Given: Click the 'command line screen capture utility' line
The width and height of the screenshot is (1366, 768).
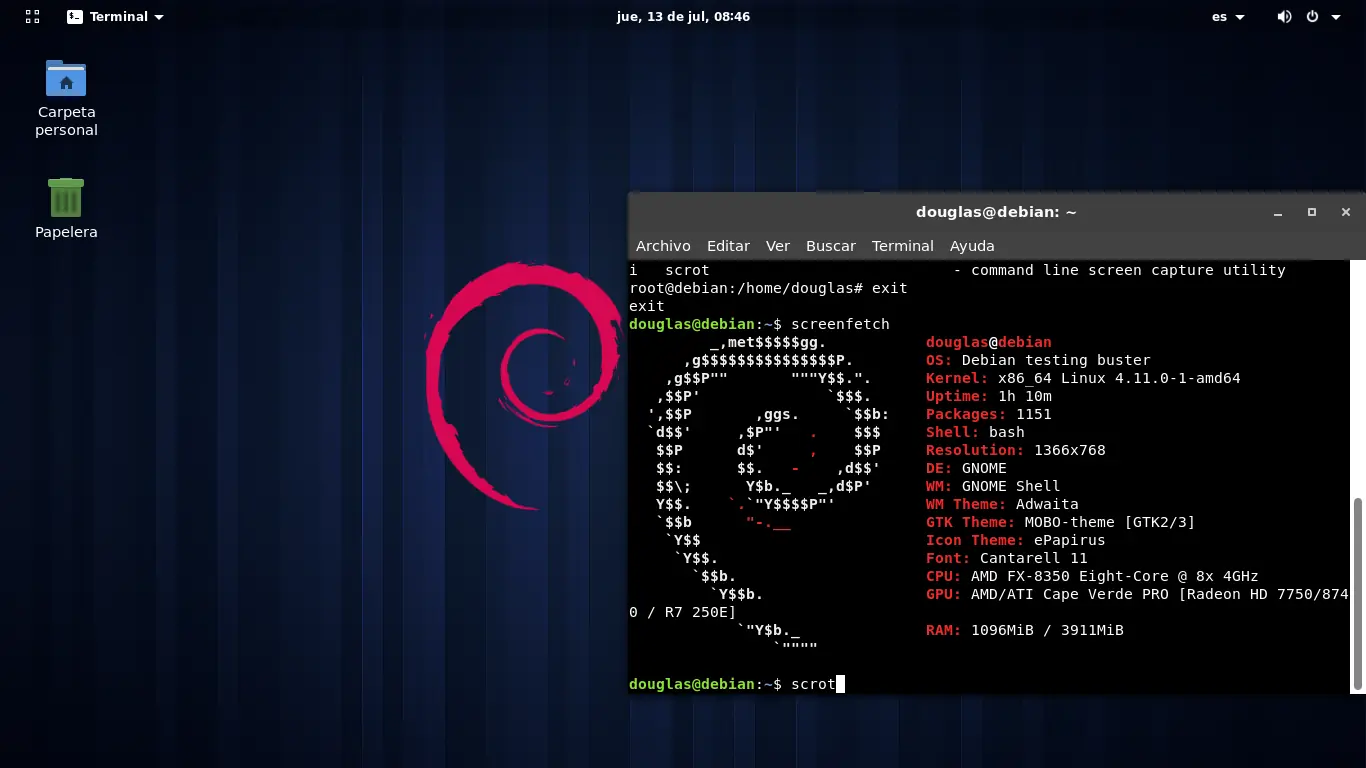Looking at the screenshot, I should click(x=1128, y=270).
